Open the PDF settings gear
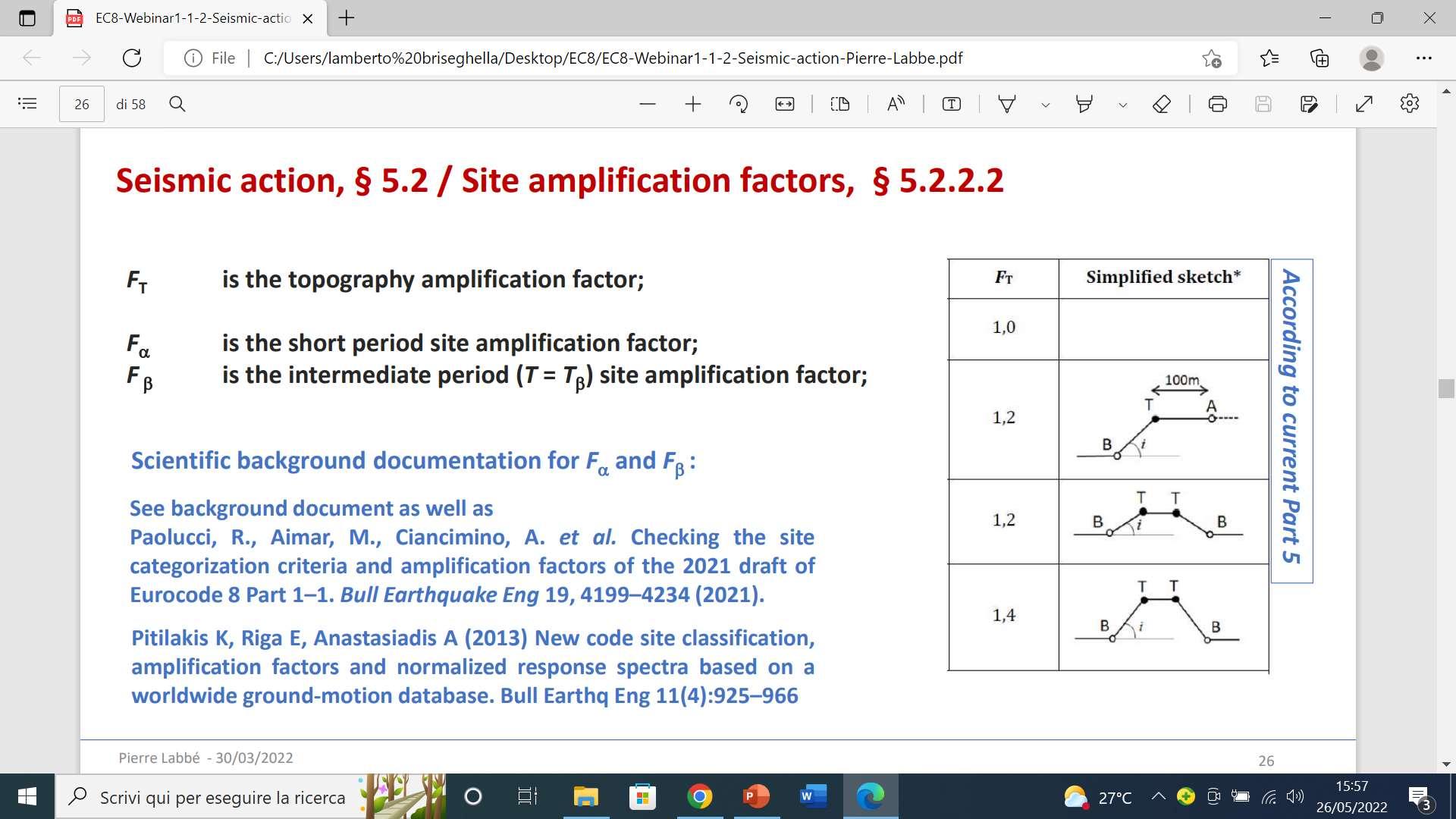Image resolution: width=1456 pixels, height=819 pixels. coord(1409,104)
